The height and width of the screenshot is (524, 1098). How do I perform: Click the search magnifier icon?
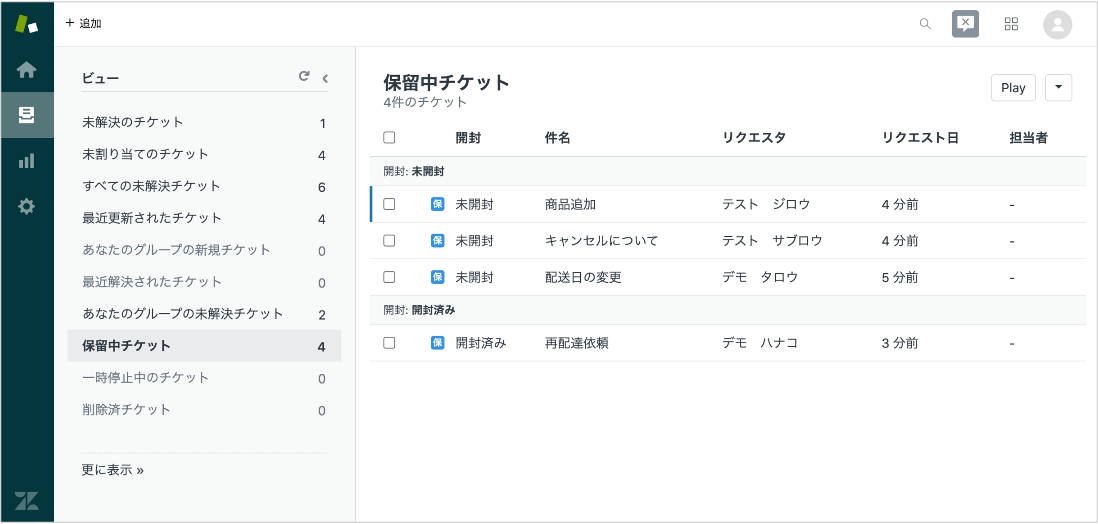(925, 24)
